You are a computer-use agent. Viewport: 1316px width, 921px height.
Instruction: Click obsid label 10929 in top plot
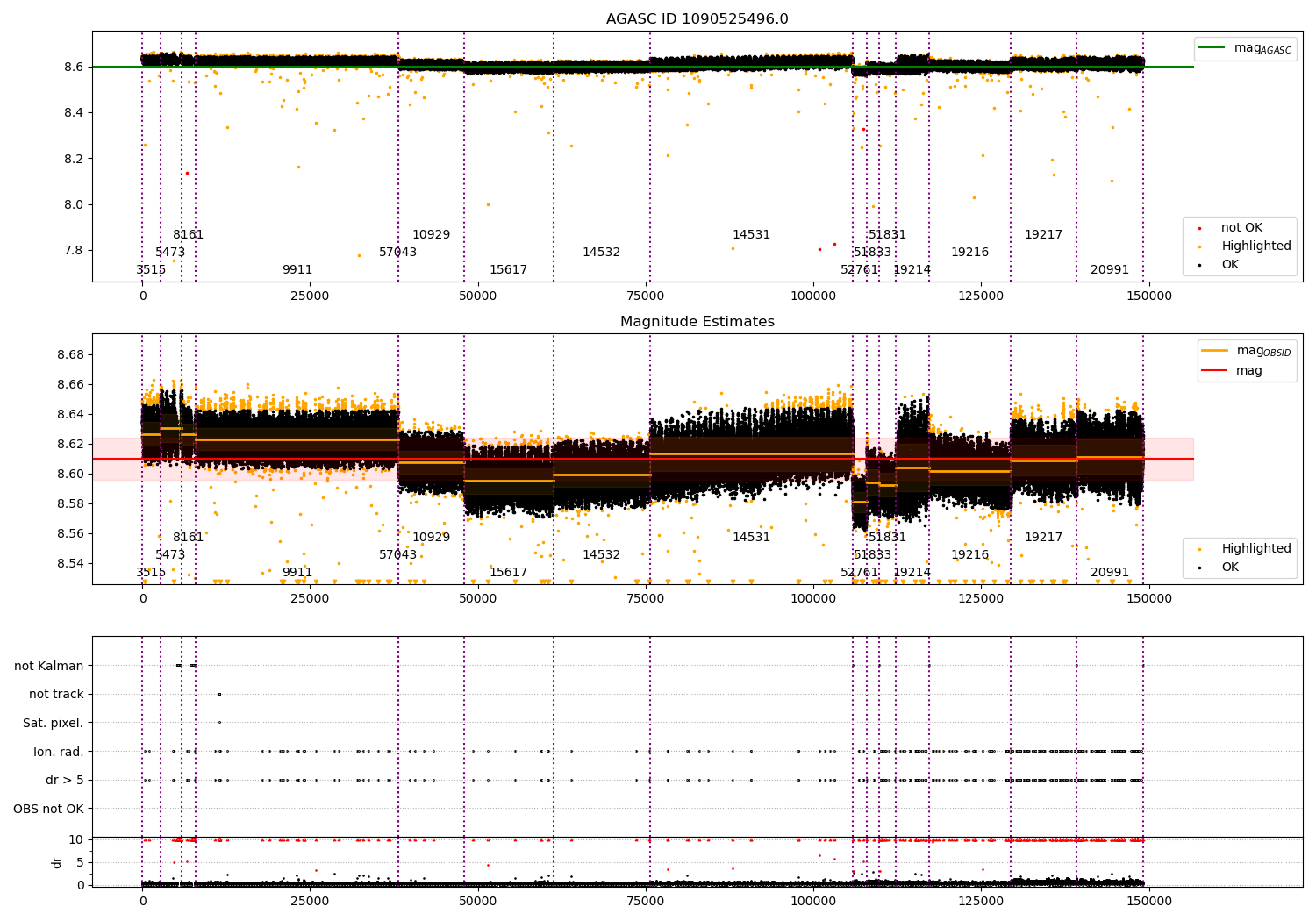431,235
